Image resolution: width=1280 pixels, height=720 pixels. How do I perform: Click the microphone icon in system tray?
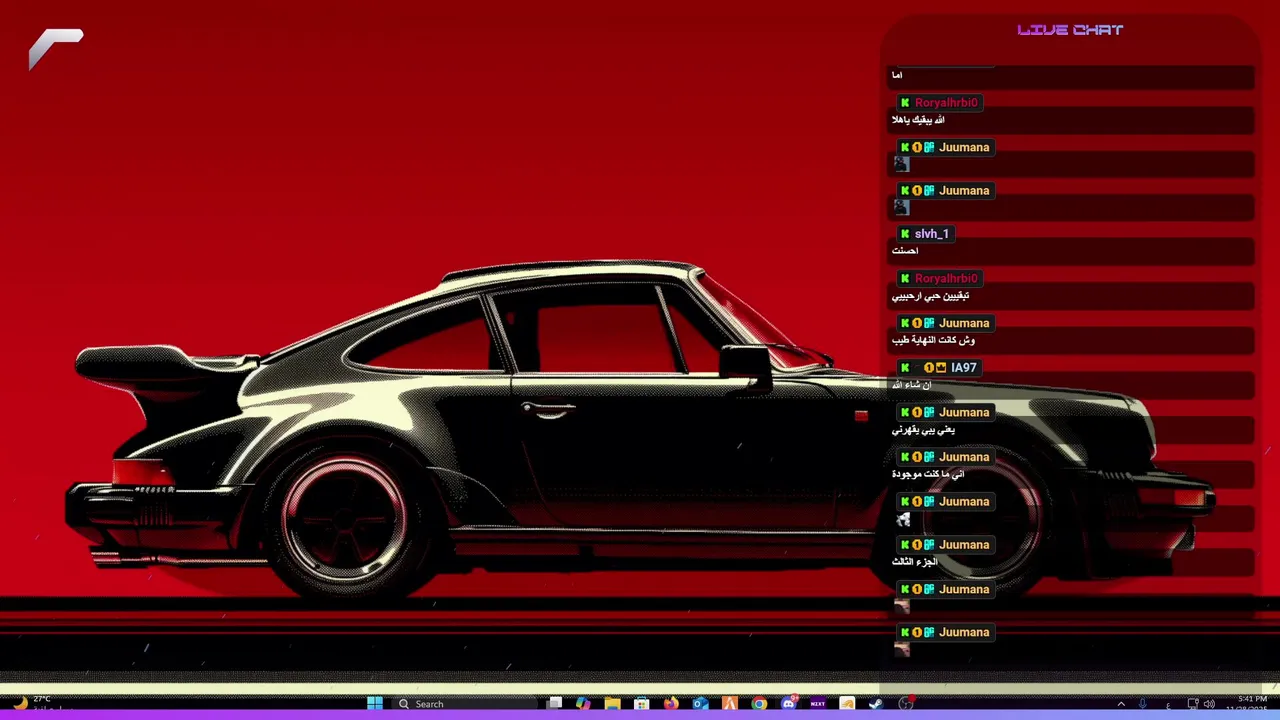coord(1143,704)
